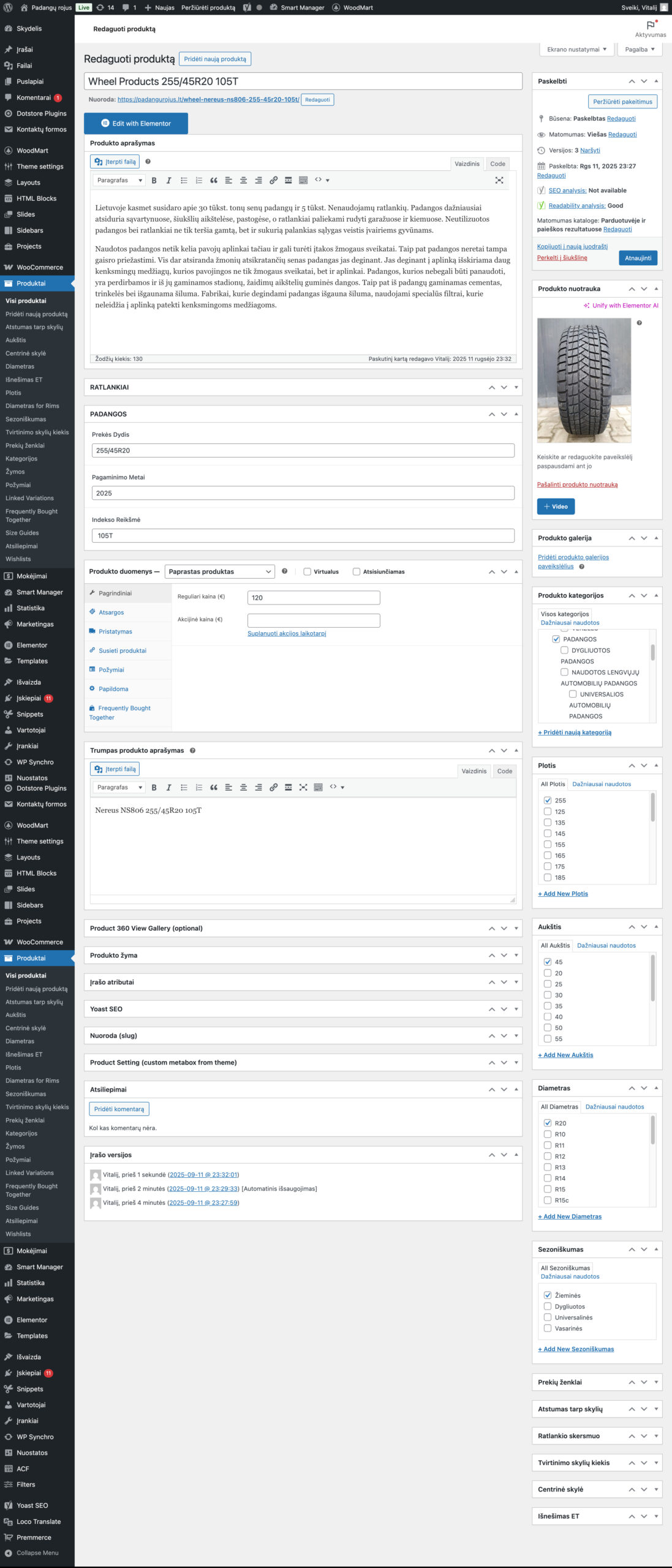Open the Aktyvumas activity flag icon

tap(651, 26)
